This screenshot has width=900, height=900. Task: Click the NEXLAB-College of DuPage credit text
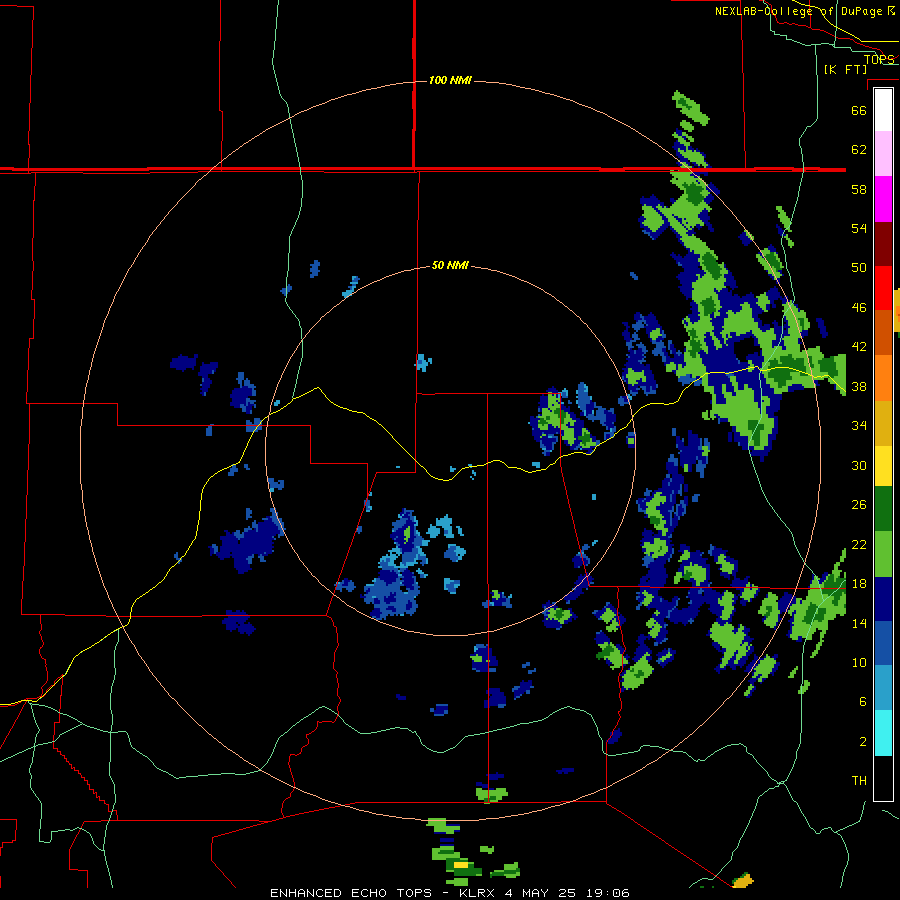(804, 11)
